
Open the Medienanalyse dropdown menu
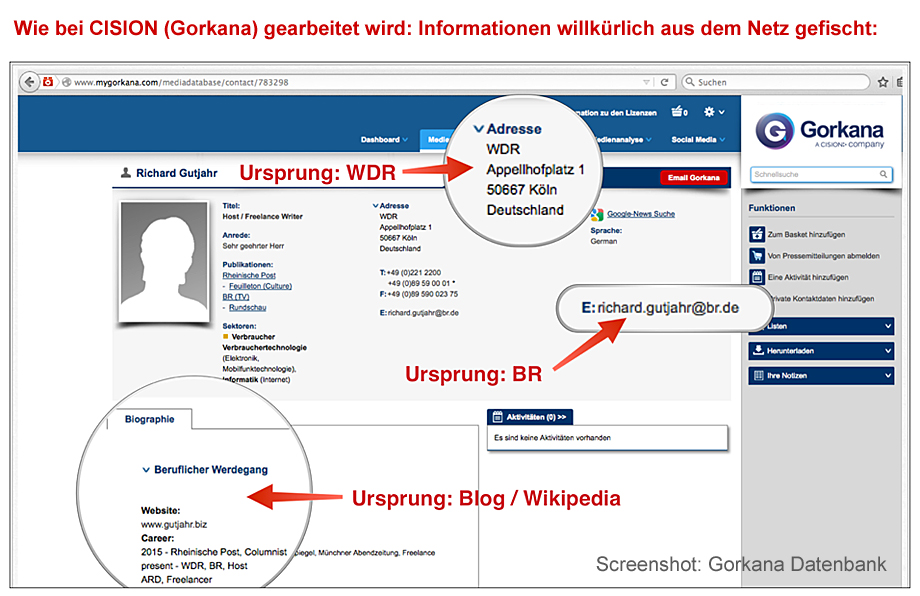coord(622,140)
